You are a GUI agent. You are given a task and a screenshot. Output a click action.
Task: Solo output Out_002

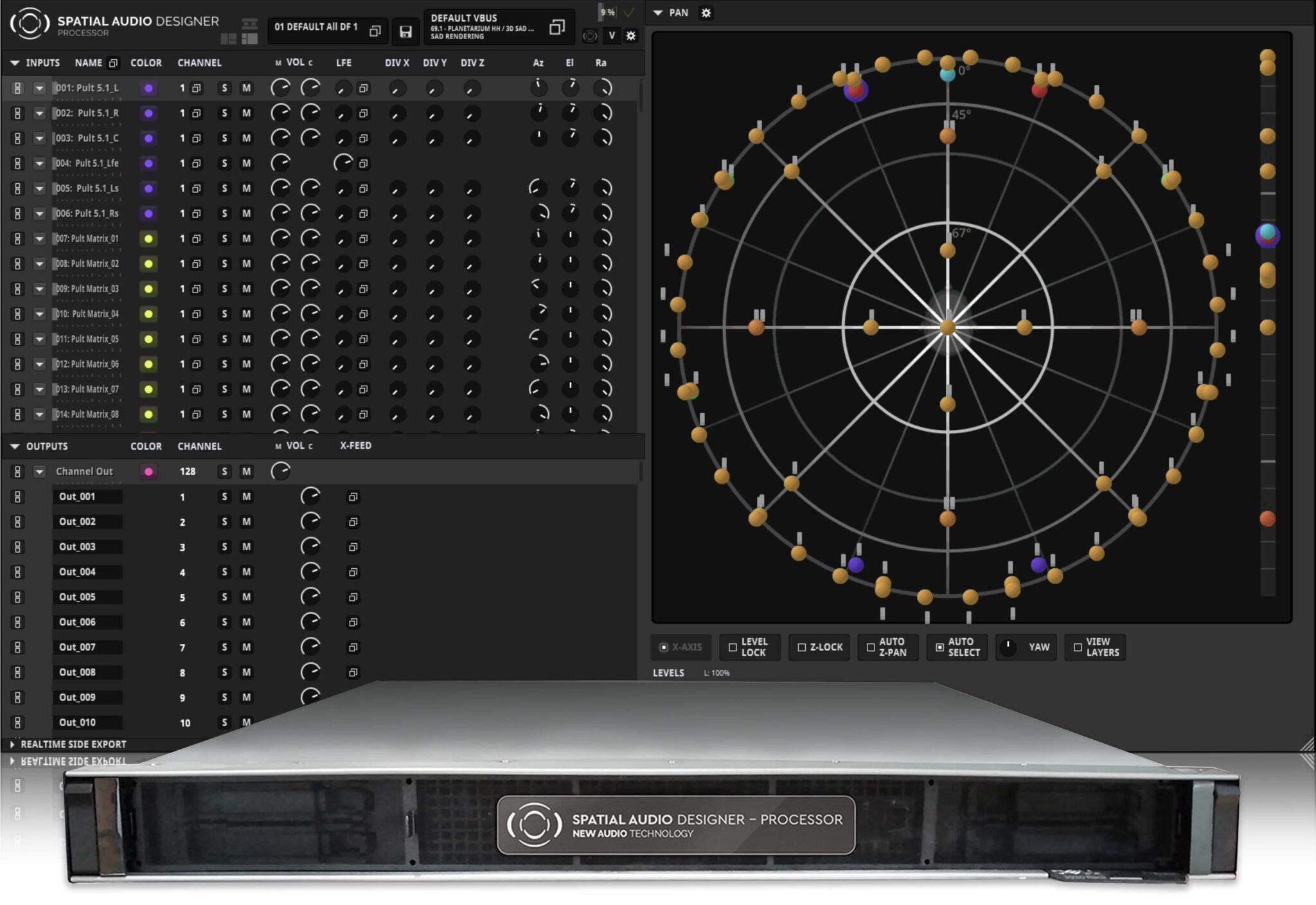224,522
